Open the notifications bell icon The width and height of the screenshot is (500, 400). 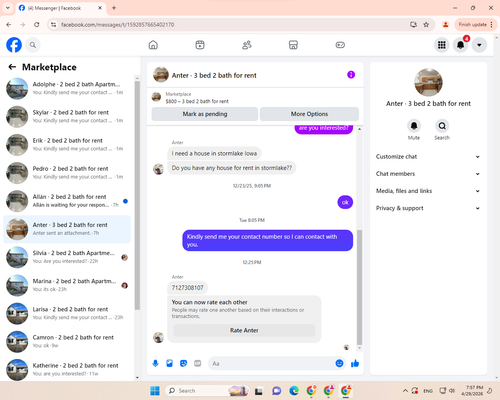(461, 45)
